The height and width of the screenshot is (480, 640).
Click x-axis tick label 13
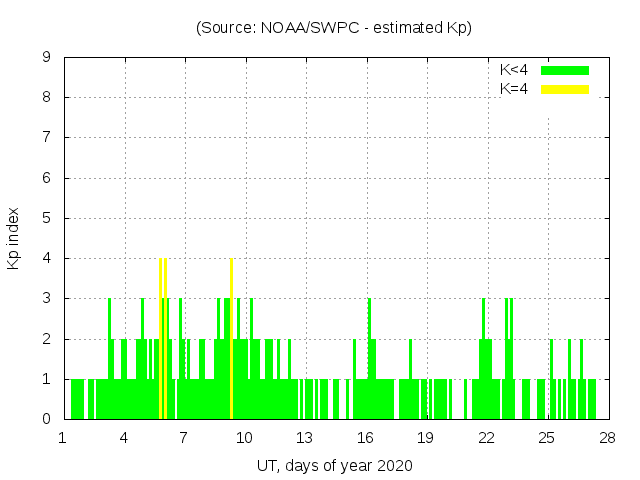[x=304, y=437]
